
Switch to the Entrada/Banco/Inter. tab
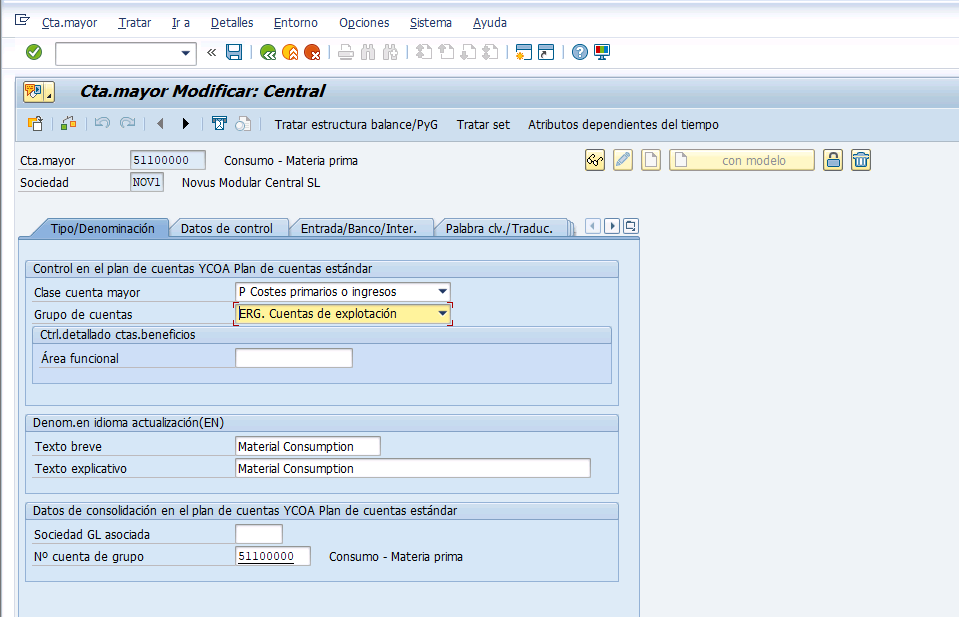click(x=359, y=229)
